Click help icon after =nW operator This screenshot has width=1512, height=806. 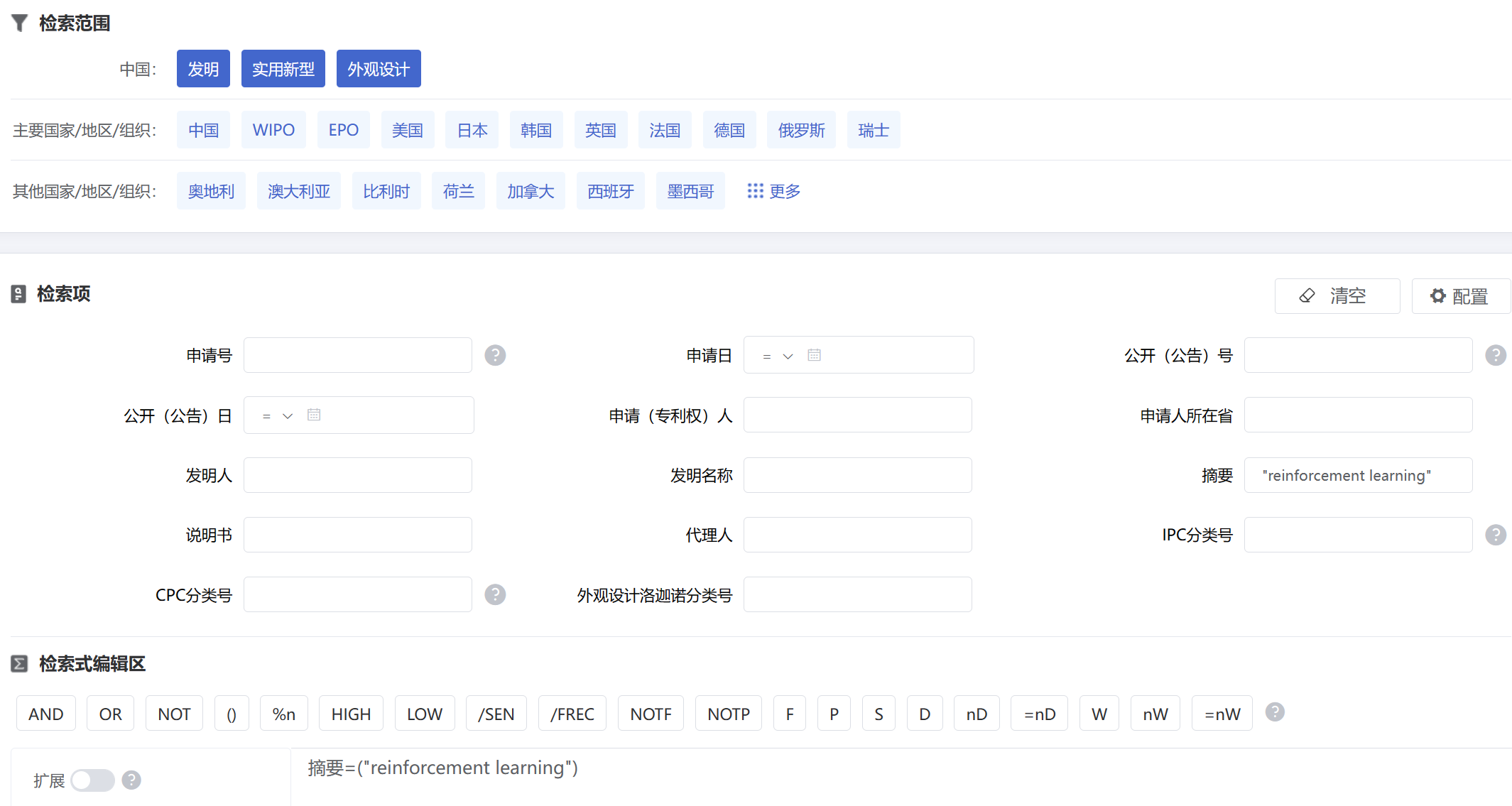pyautogui.click(x=1275, y=712)
